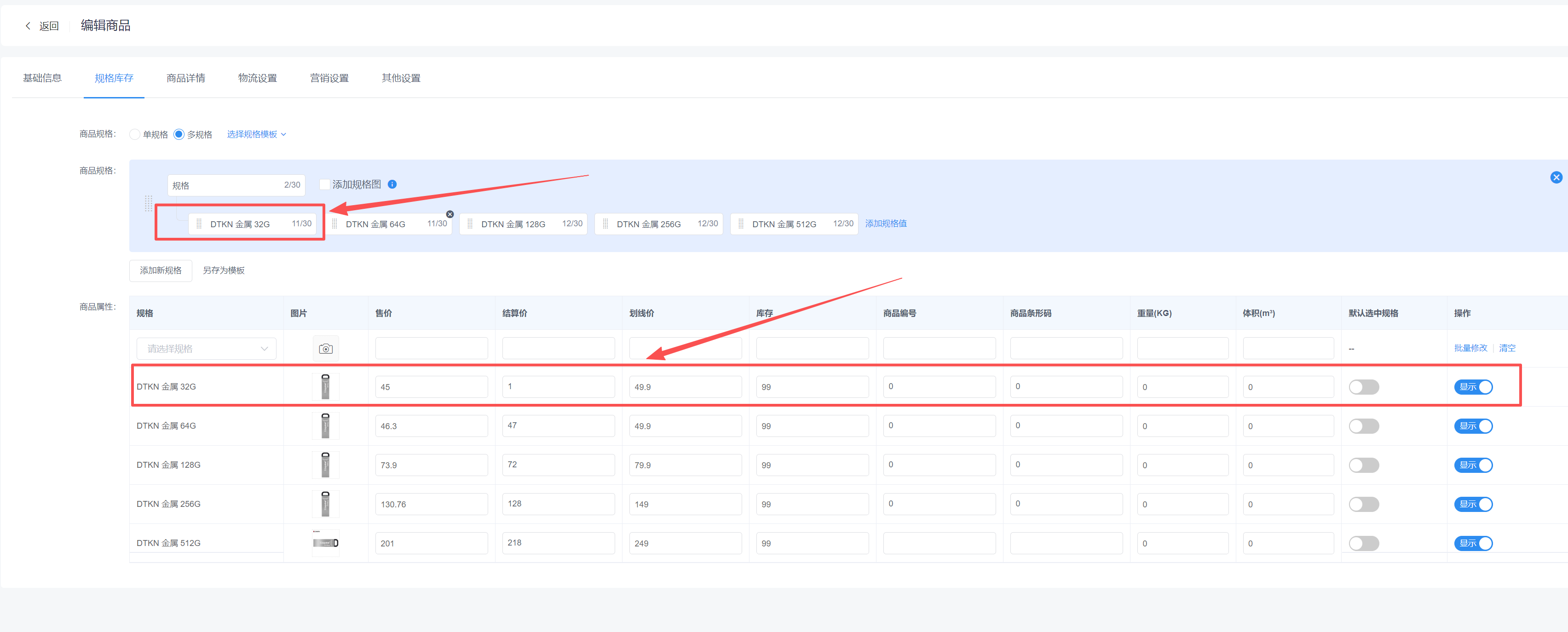Screen dimensions: 1568x632
Task: Click the 添加新规格 button
Action: coord(161,270)
